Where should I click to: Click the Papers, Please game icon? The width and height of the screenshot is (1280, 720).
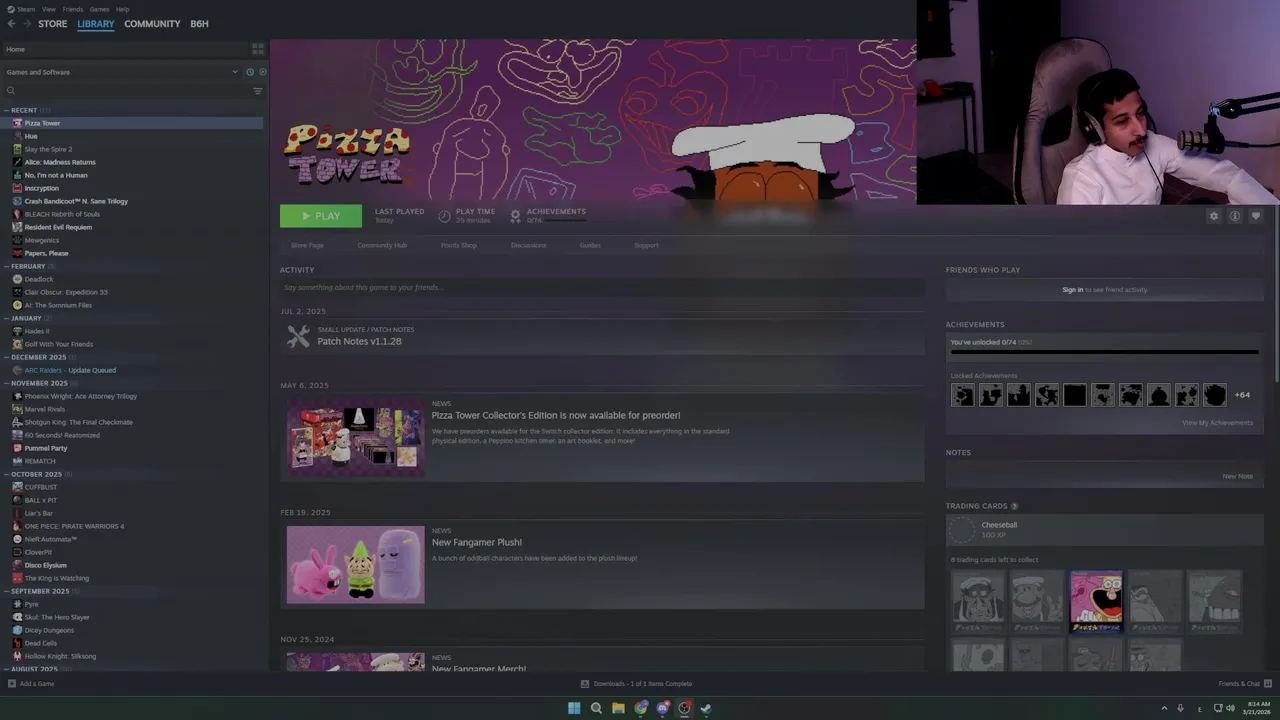tap(17, 253)
